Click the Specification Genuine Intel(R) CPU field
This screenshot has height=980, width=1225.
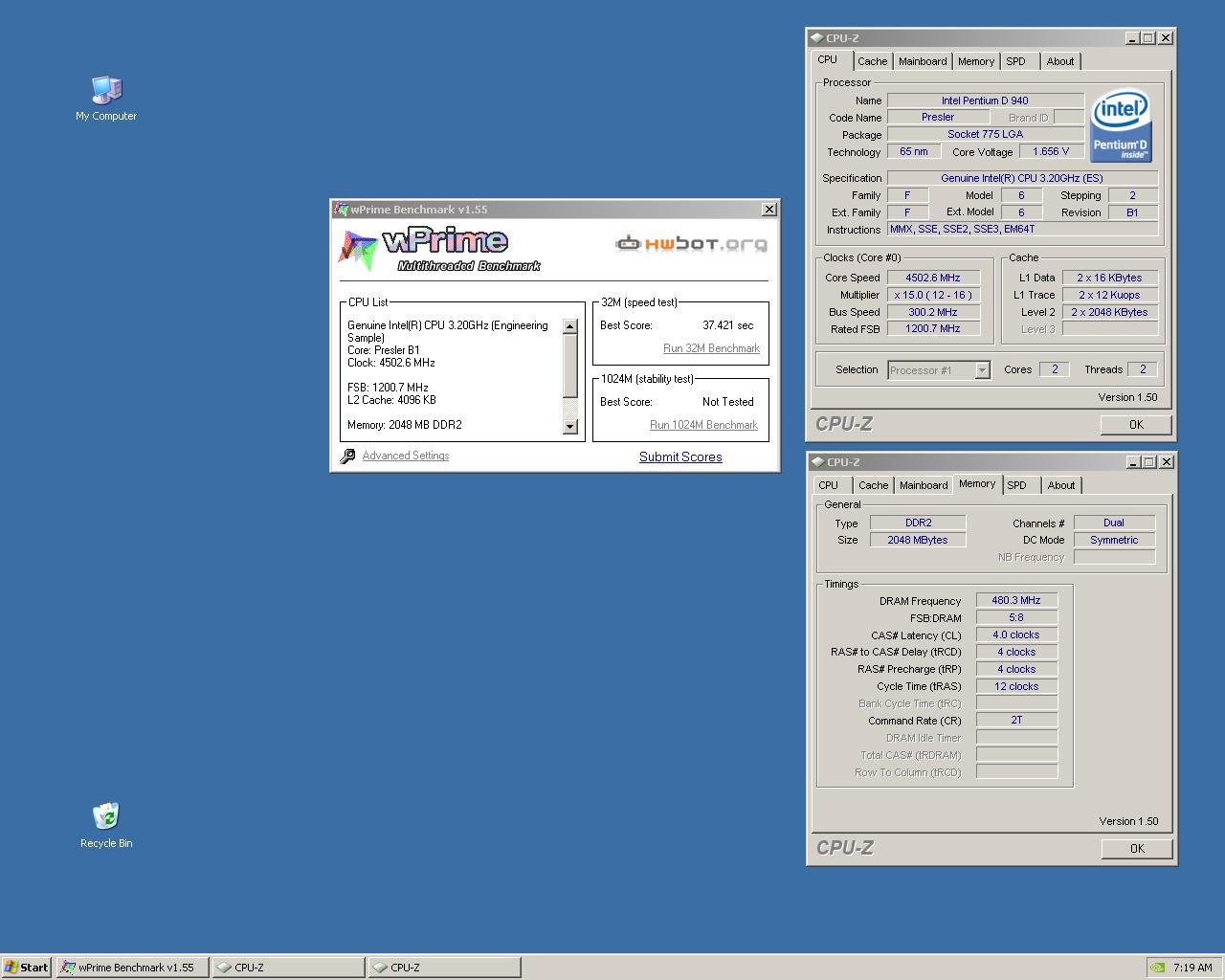[1022, 178]
